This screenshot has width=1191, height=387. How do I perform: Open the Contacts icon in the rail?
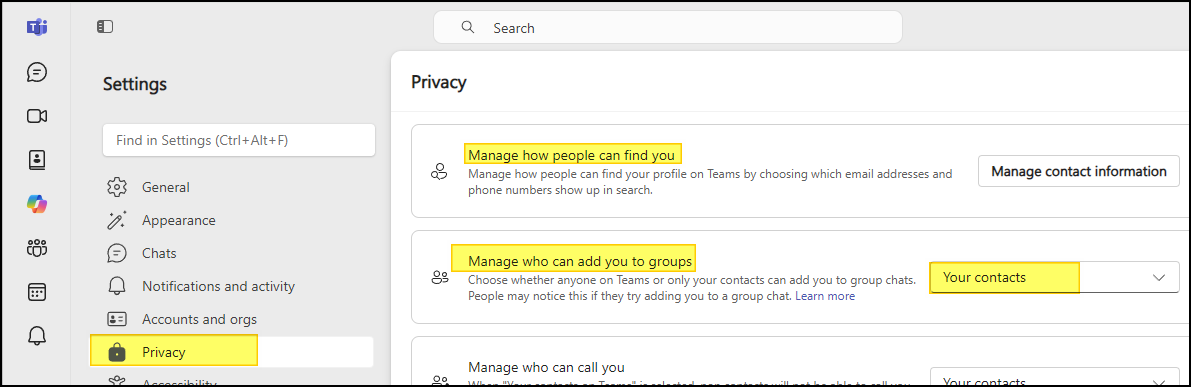36,160
